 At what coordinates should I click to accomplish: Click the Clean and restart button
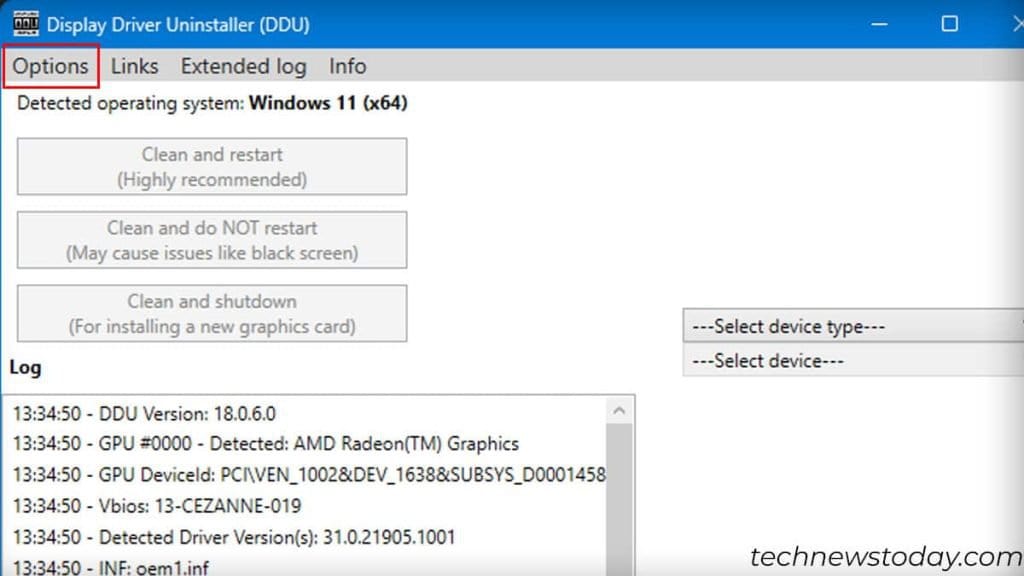211,166
